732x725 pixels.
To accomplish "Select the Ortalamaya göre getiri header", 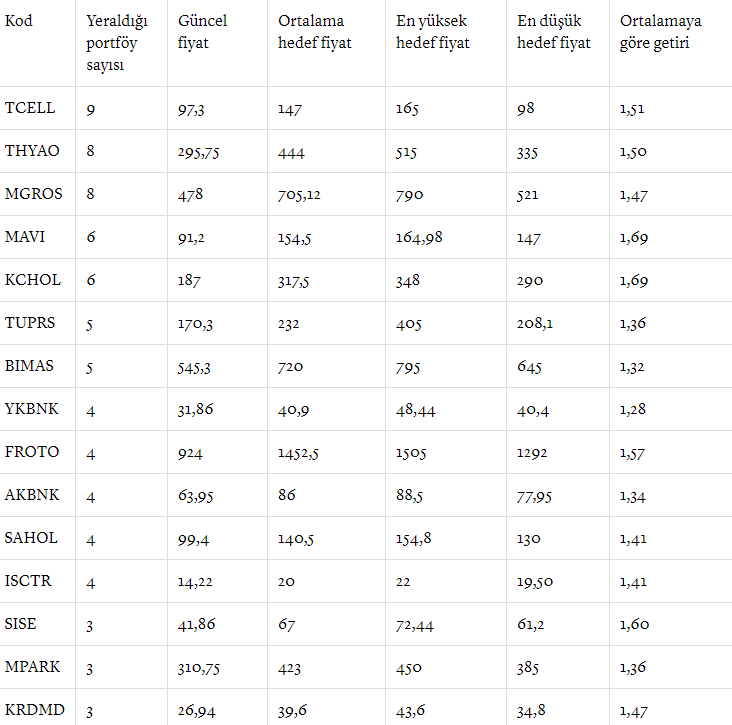I will pyautogui.click(x=660, y=32).
